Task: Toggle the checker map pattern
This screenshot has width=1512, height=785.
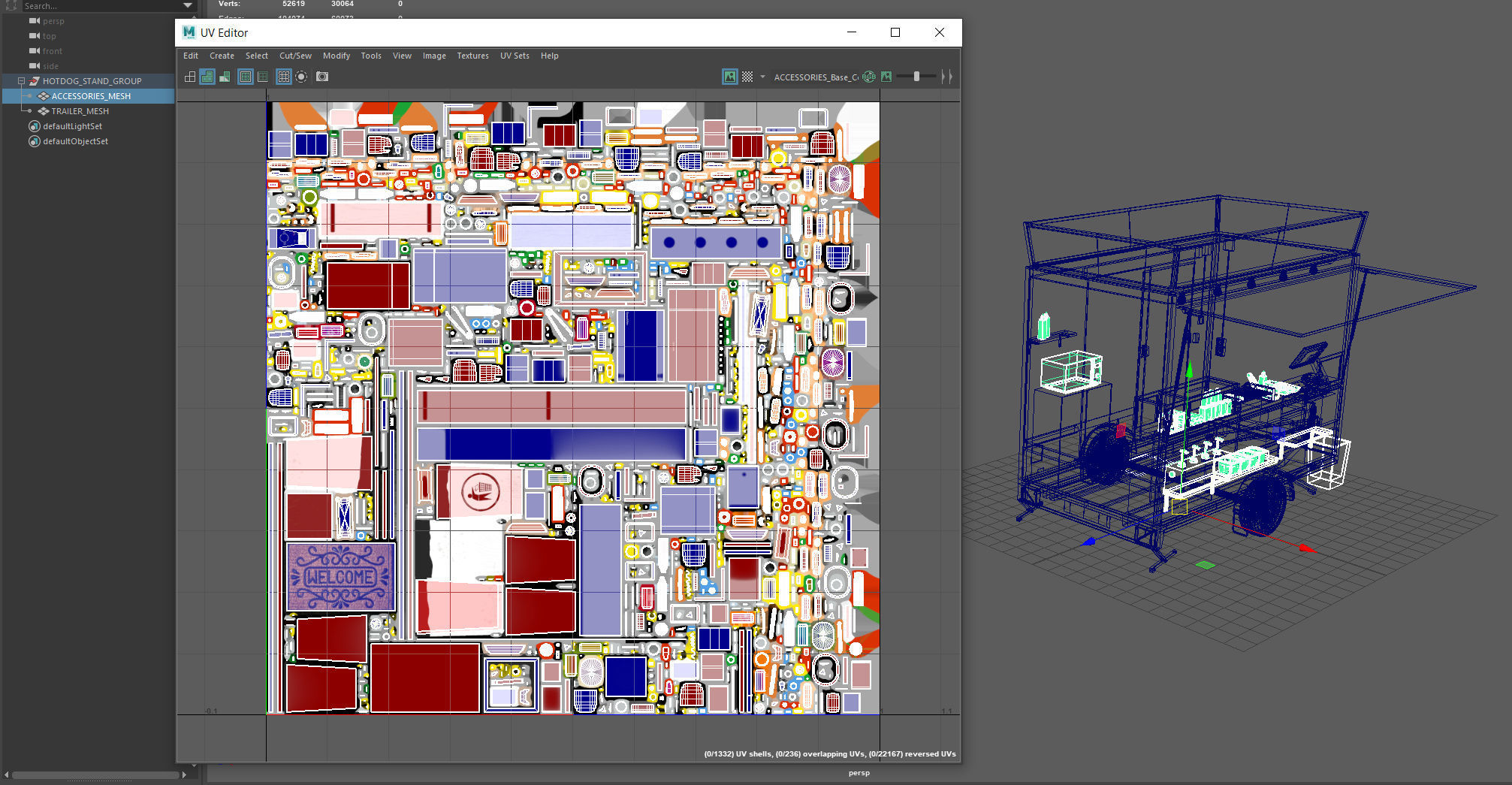Action: click(747, 77)
